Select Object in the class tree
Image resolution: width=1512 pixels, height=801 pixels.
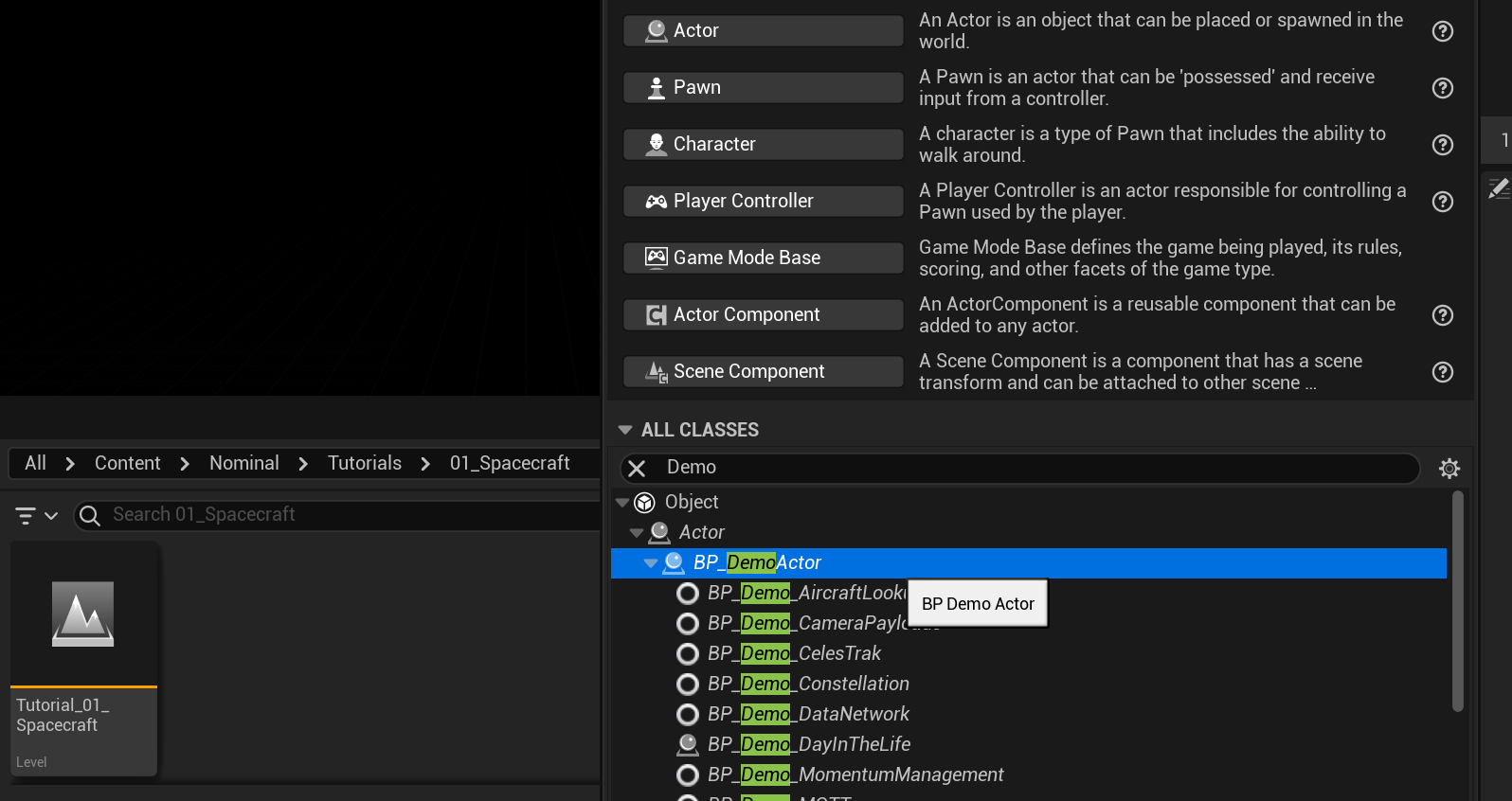coord(692,502)
